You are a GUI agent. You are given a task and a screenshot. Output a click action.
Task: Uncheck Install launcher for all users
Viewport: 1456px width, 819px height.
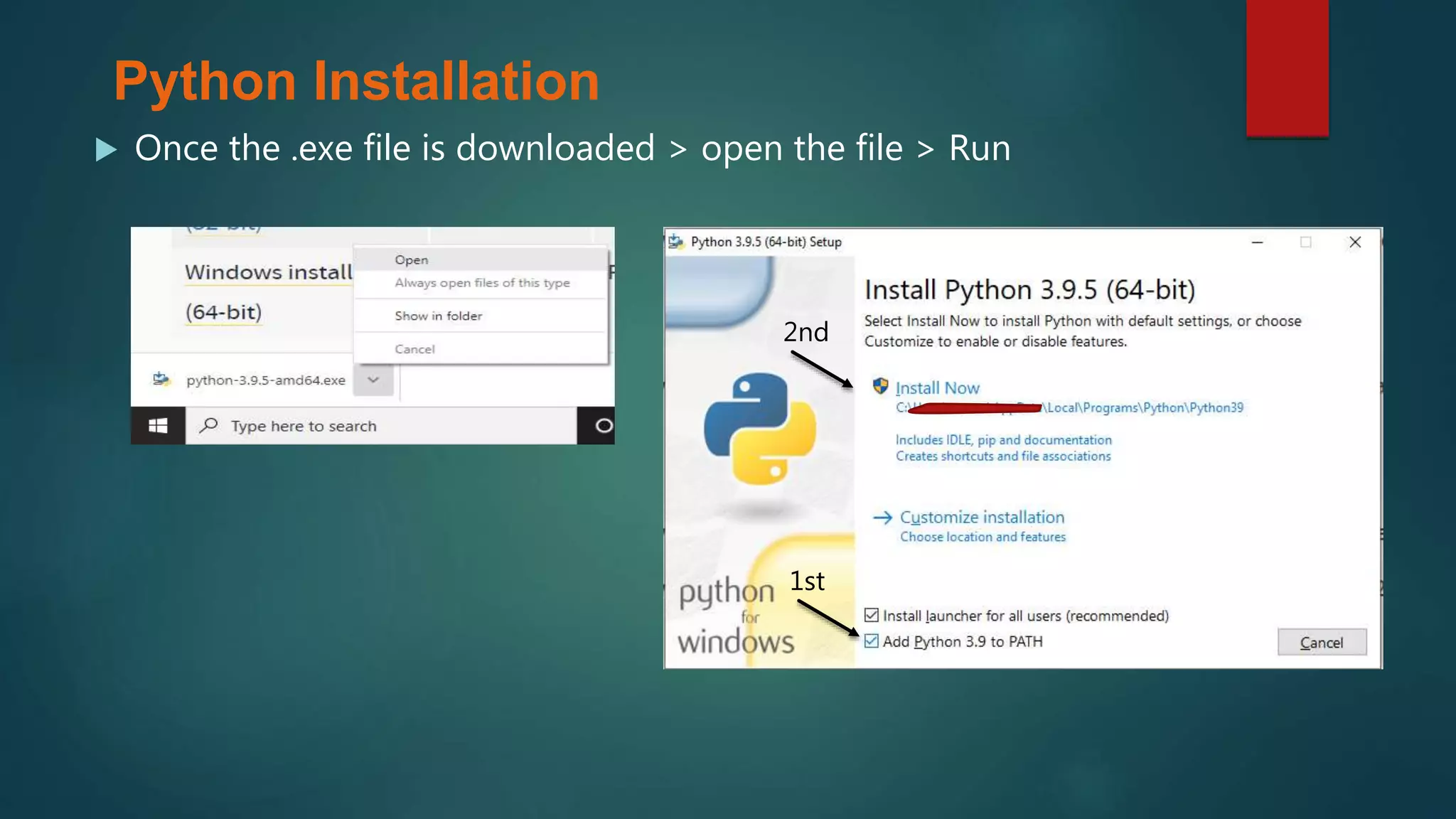tap(872, 616)
